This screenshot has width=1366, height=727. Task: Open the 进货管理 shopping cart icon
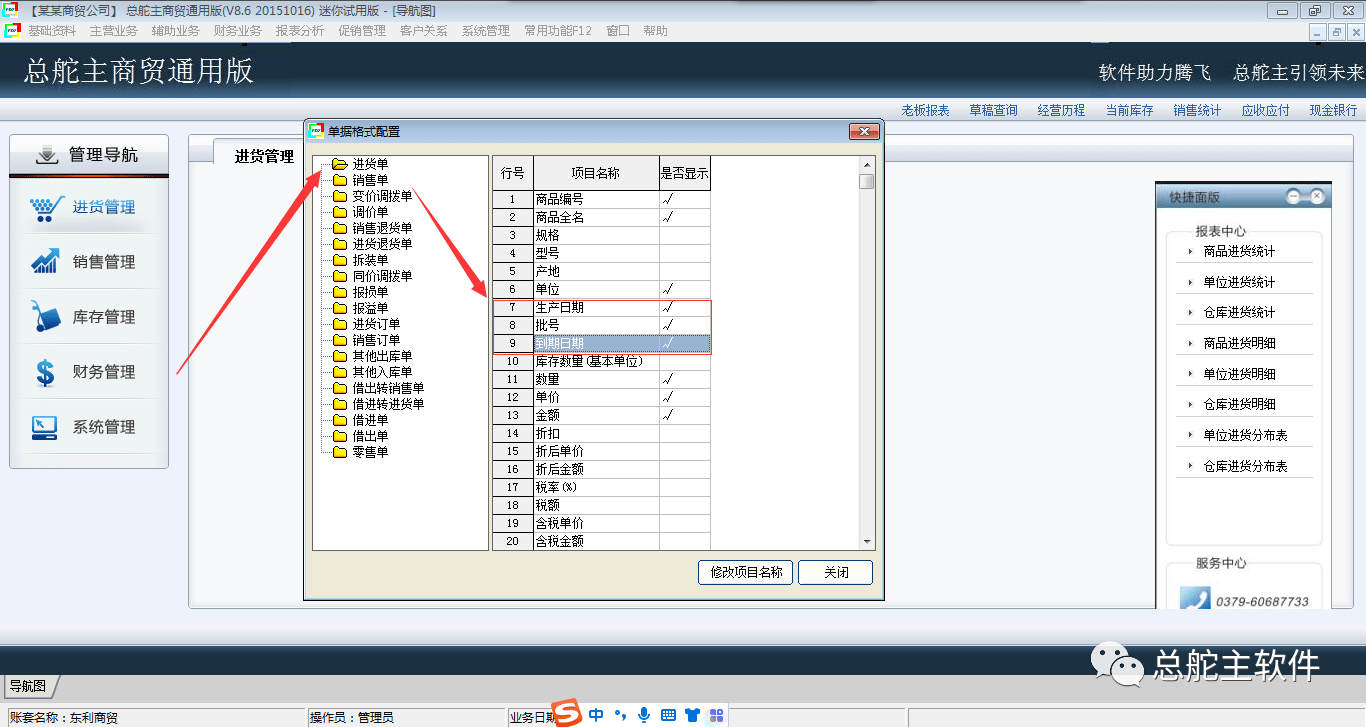click(x=46, y=208)
